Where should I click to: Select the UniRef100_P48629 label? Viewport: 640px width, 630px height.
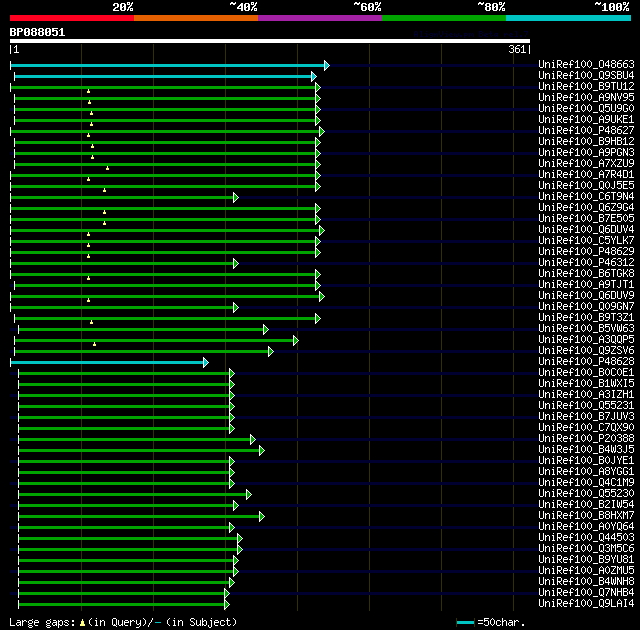click(586, 251)
